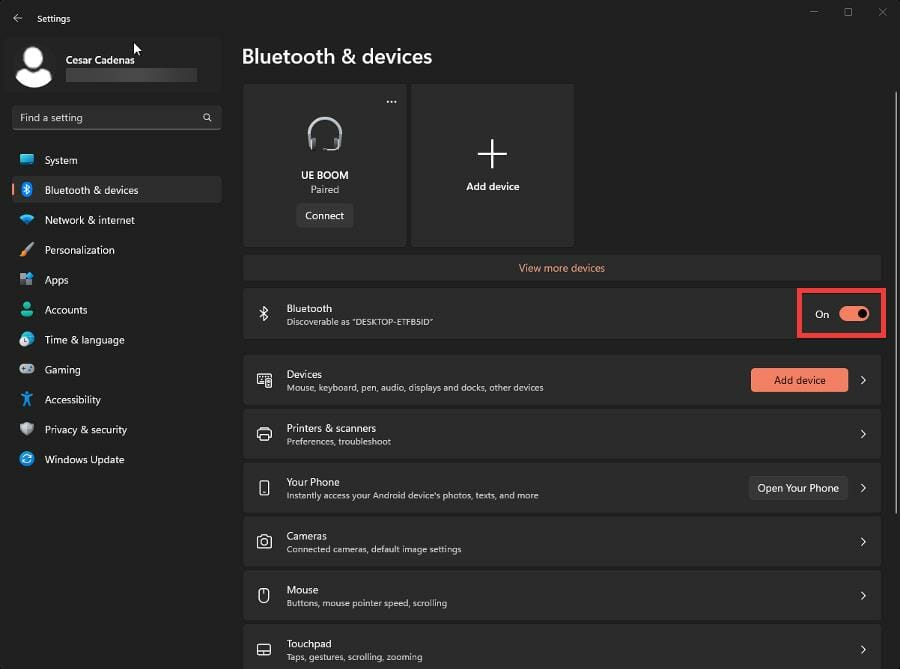The image size is (900, 669).
Task: Click the user profile avatar icon
Action: [x=33, y=67]
